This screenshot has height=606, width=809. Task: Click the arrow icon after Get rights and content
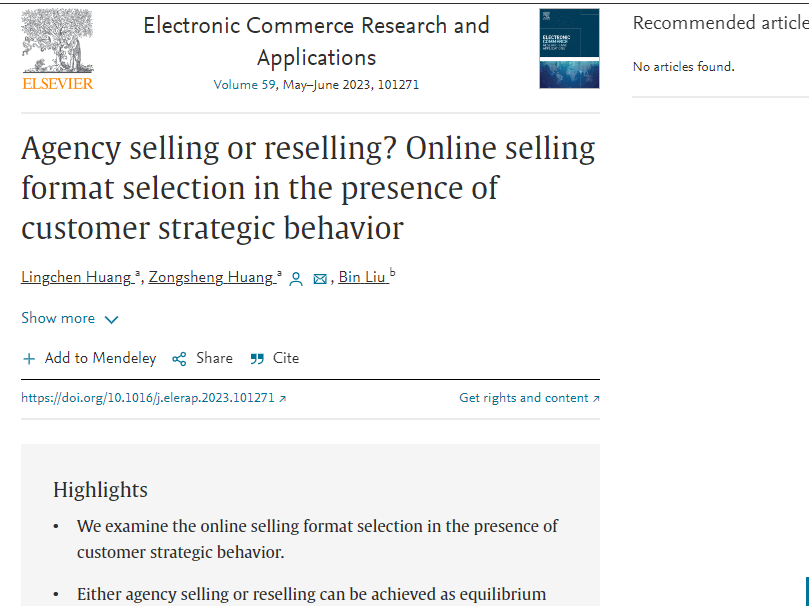(x=596, y=398)
